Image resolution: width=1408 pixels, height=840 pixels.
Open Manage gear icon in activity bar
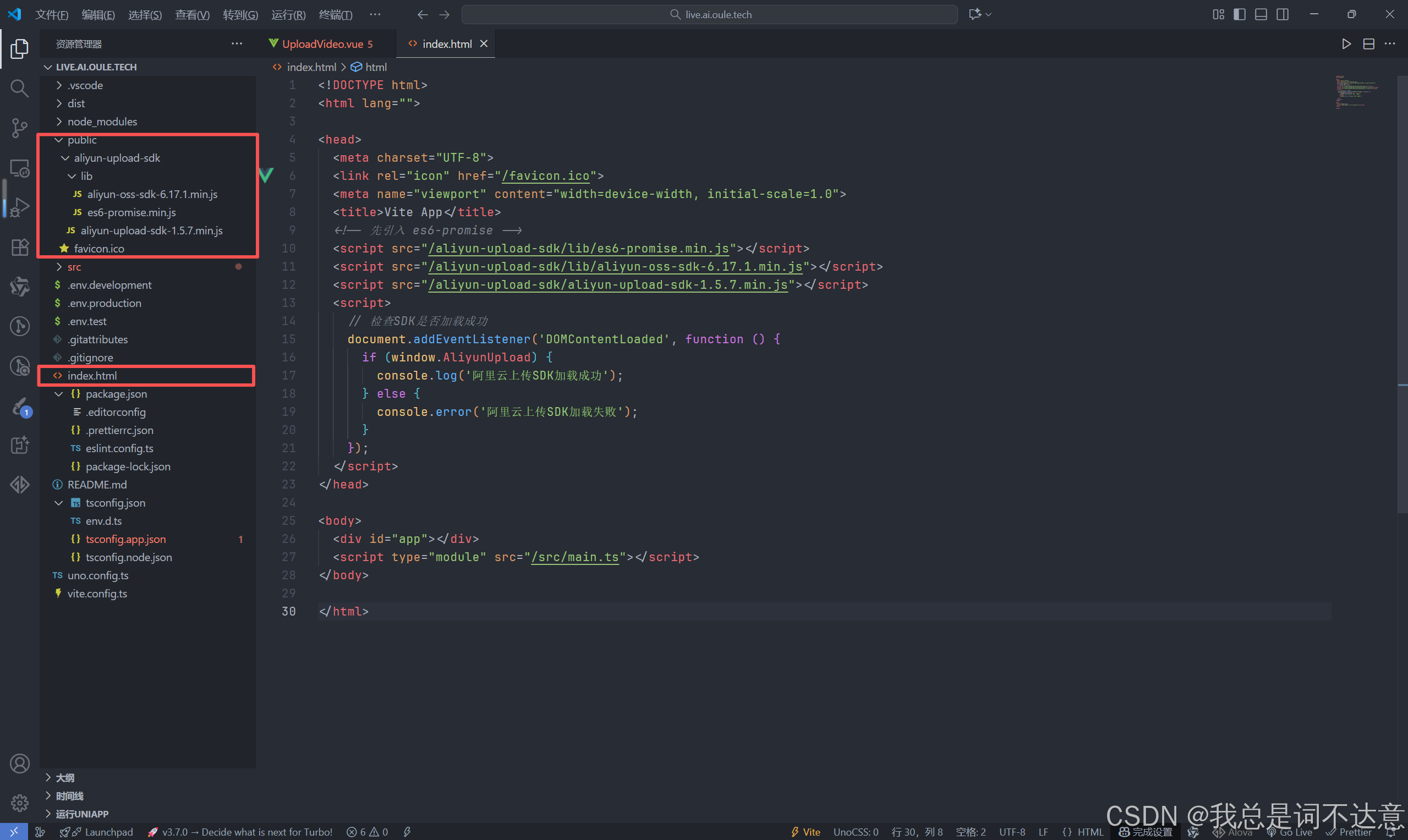click(19, 803)
